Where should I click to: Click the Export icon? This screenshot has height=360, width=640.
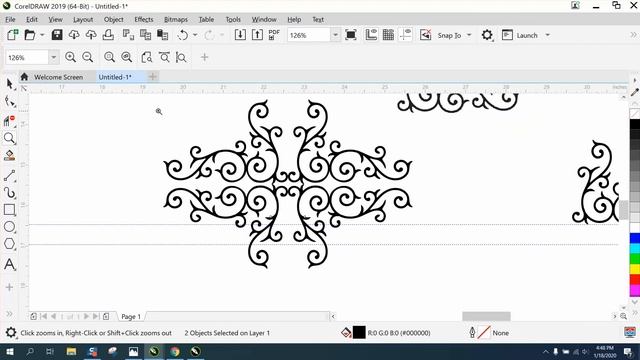click(x=257, y=35)
